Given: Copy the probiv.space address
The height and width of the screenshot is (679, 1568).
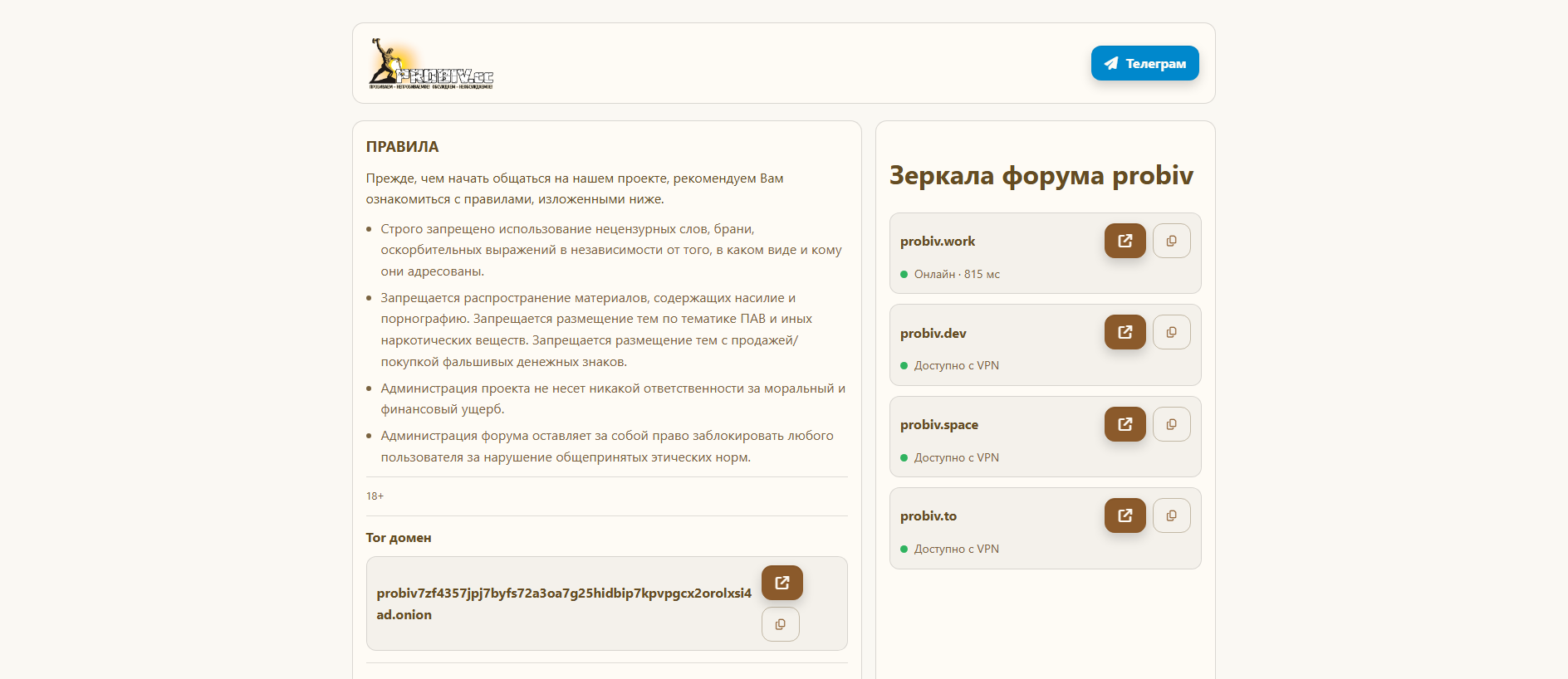Looking at the screenshot, I should pos(1171,424).
